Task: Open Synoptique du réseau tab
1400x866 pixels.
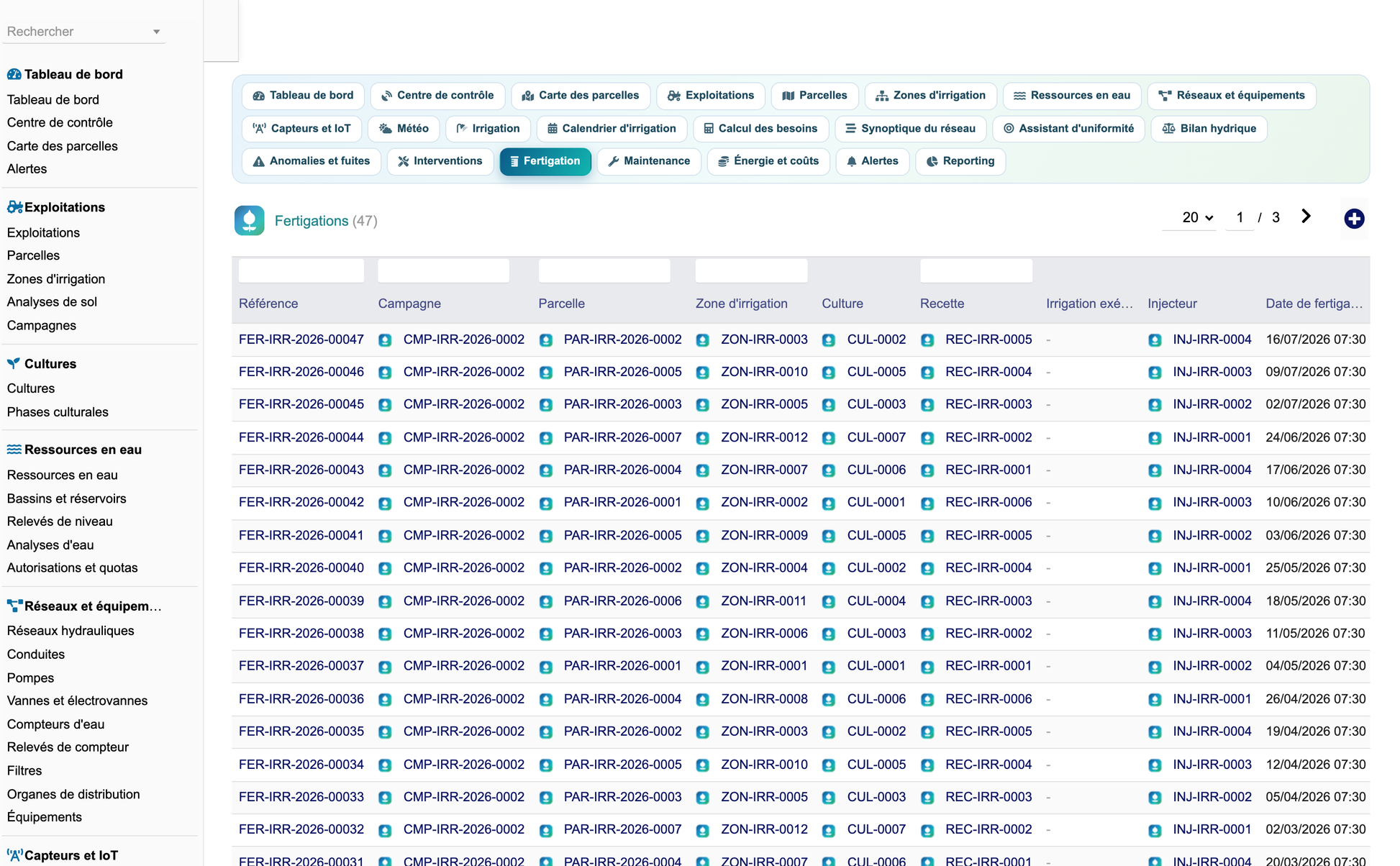Action: [x=910, y=129]
